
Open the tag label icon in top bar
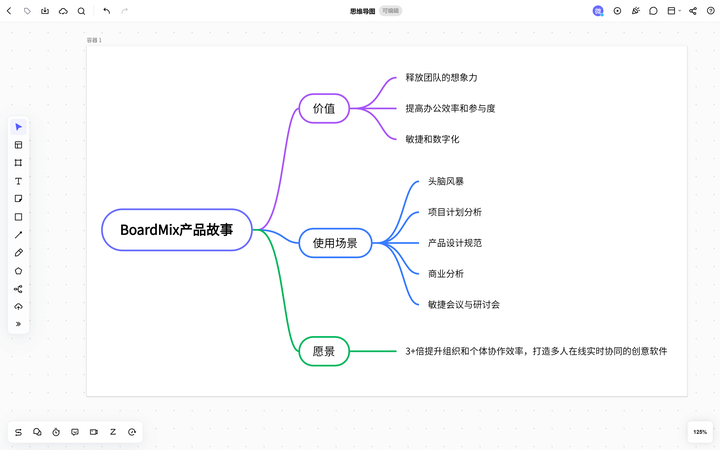27,11
